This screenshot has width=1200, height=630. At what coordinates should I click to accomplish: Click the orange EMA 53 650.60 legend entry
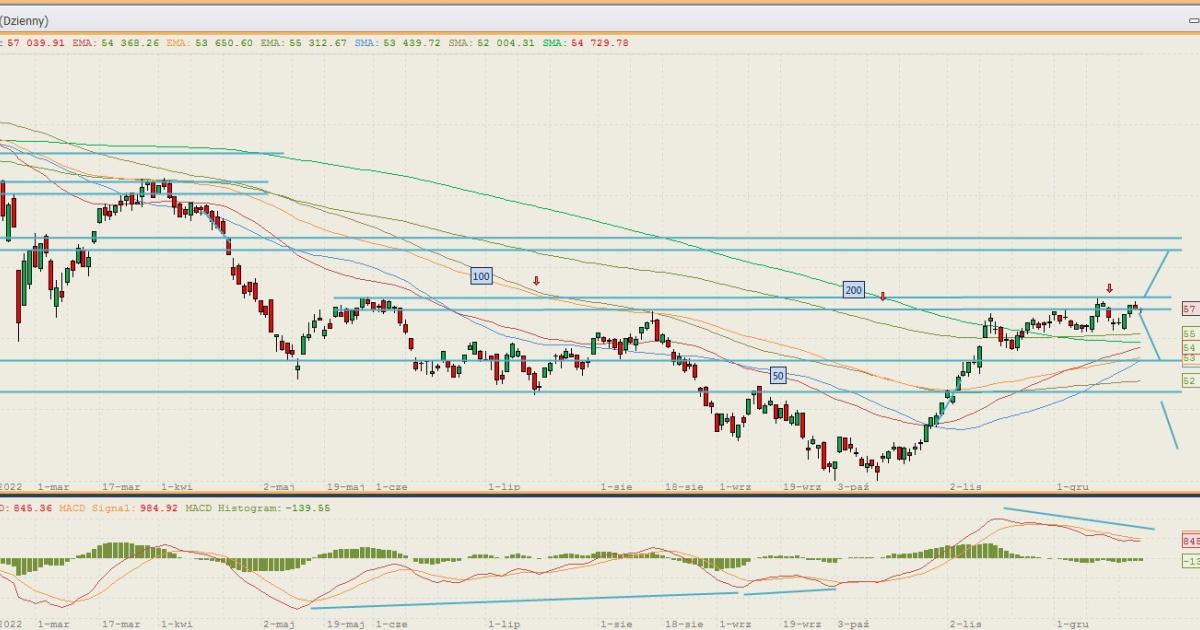211,43
